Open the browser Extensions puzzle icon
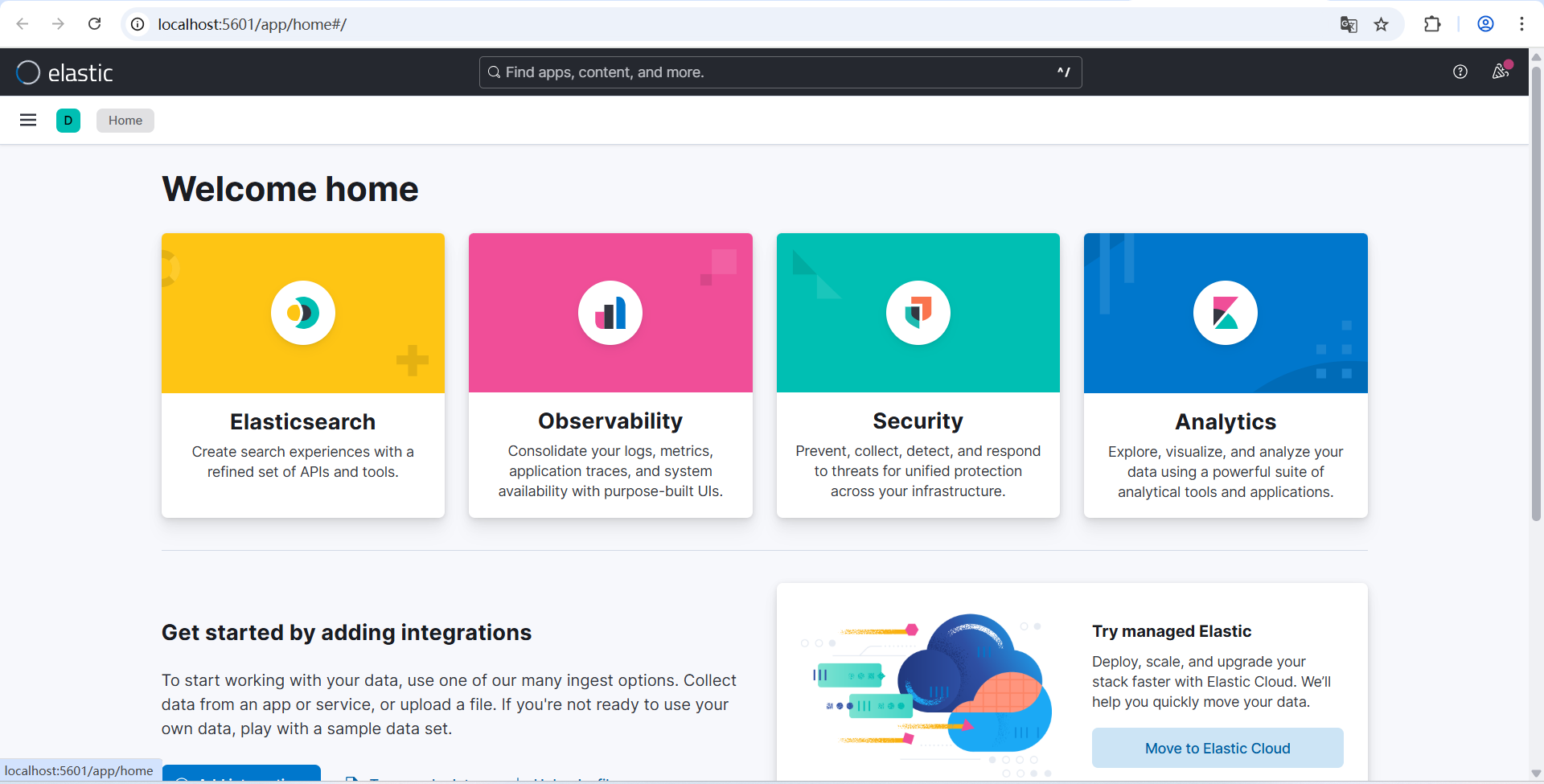This screenshot has height=784, width=1544. coord(1432,24)
